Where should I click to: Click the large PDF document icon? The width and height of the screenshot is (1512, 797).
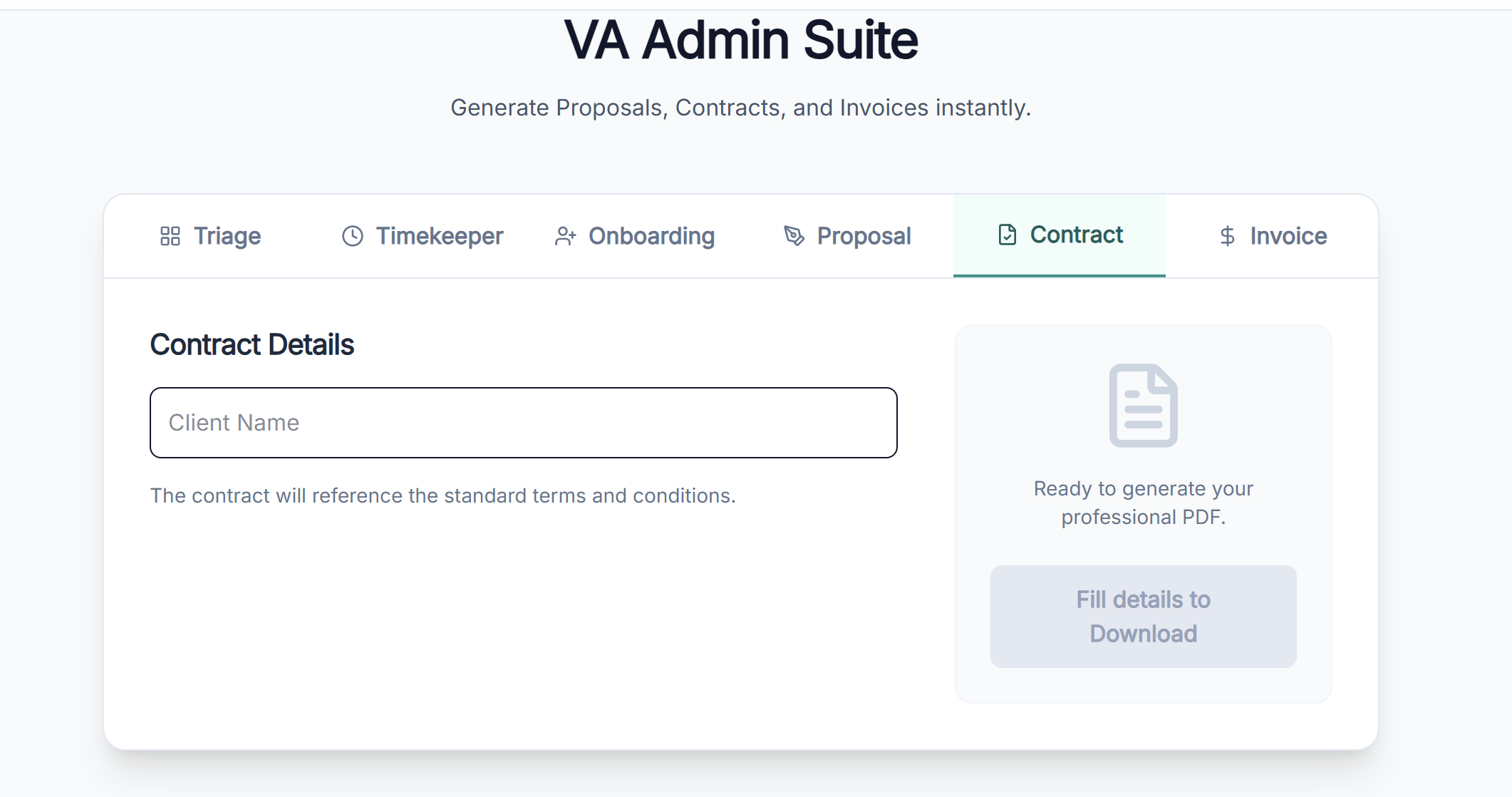tap(1143, 406)
